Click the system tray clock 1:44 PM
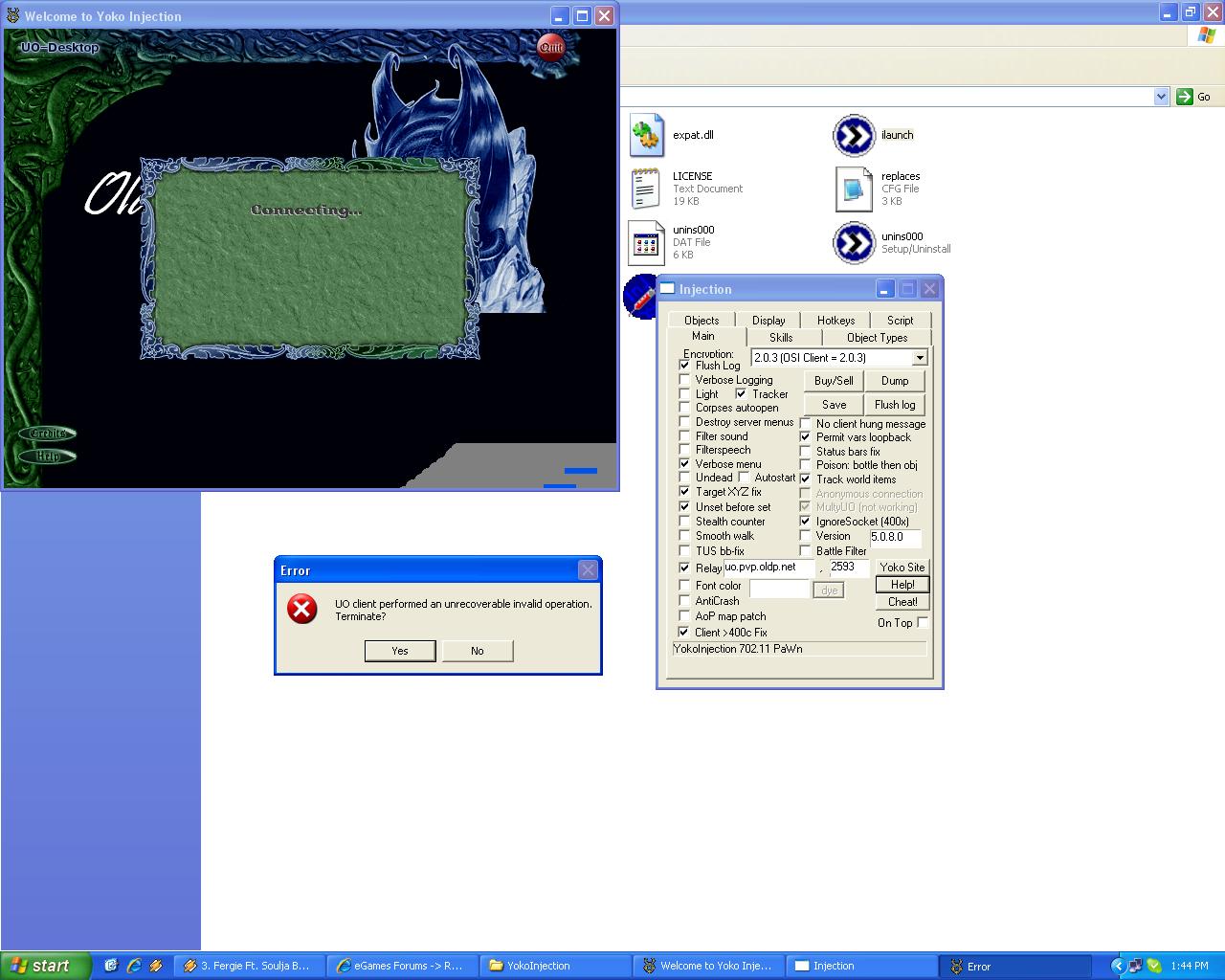The image size is (1225, 980). pyautogui.click(x=1190, y=966)
